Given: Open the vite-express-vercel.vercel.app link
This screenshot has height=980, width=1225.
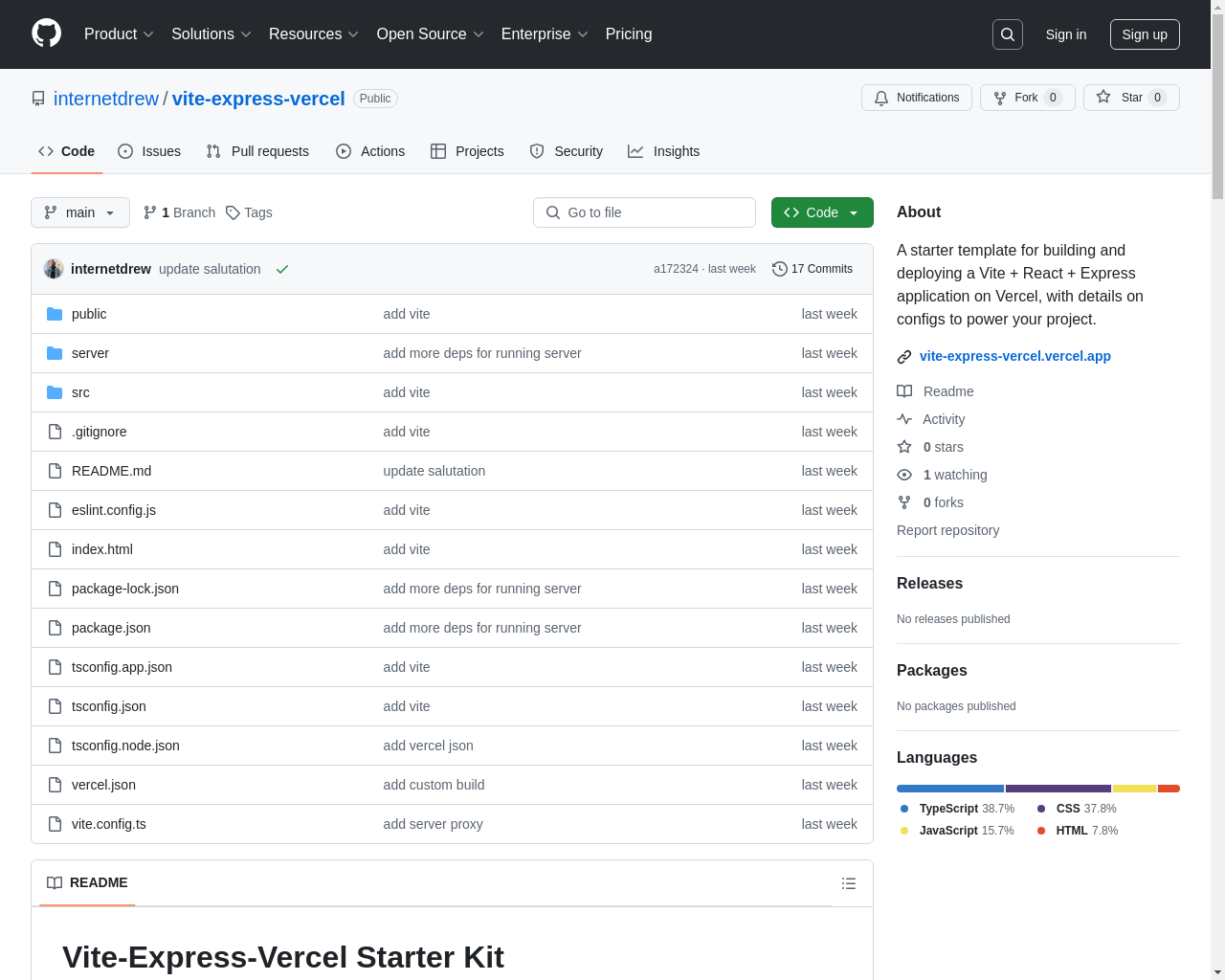Looking at the screenshot, I should coord(1015,356).
